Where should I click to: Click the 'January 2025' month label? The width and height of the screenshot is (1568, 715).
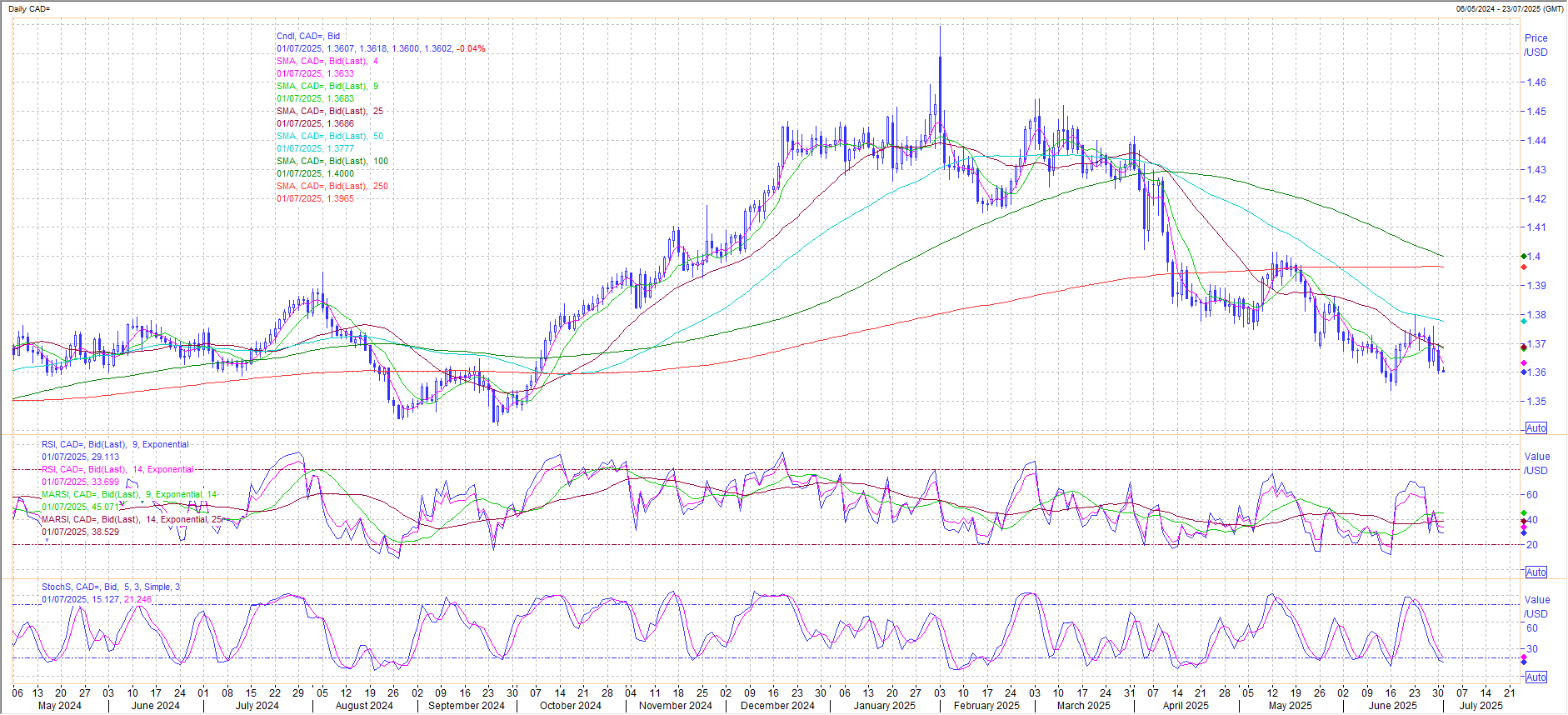click(885, 706)
